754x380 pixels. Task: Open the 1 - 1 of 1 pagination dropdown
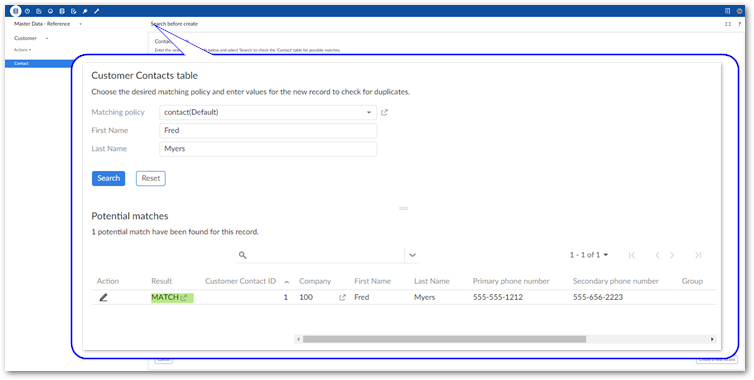589,255
